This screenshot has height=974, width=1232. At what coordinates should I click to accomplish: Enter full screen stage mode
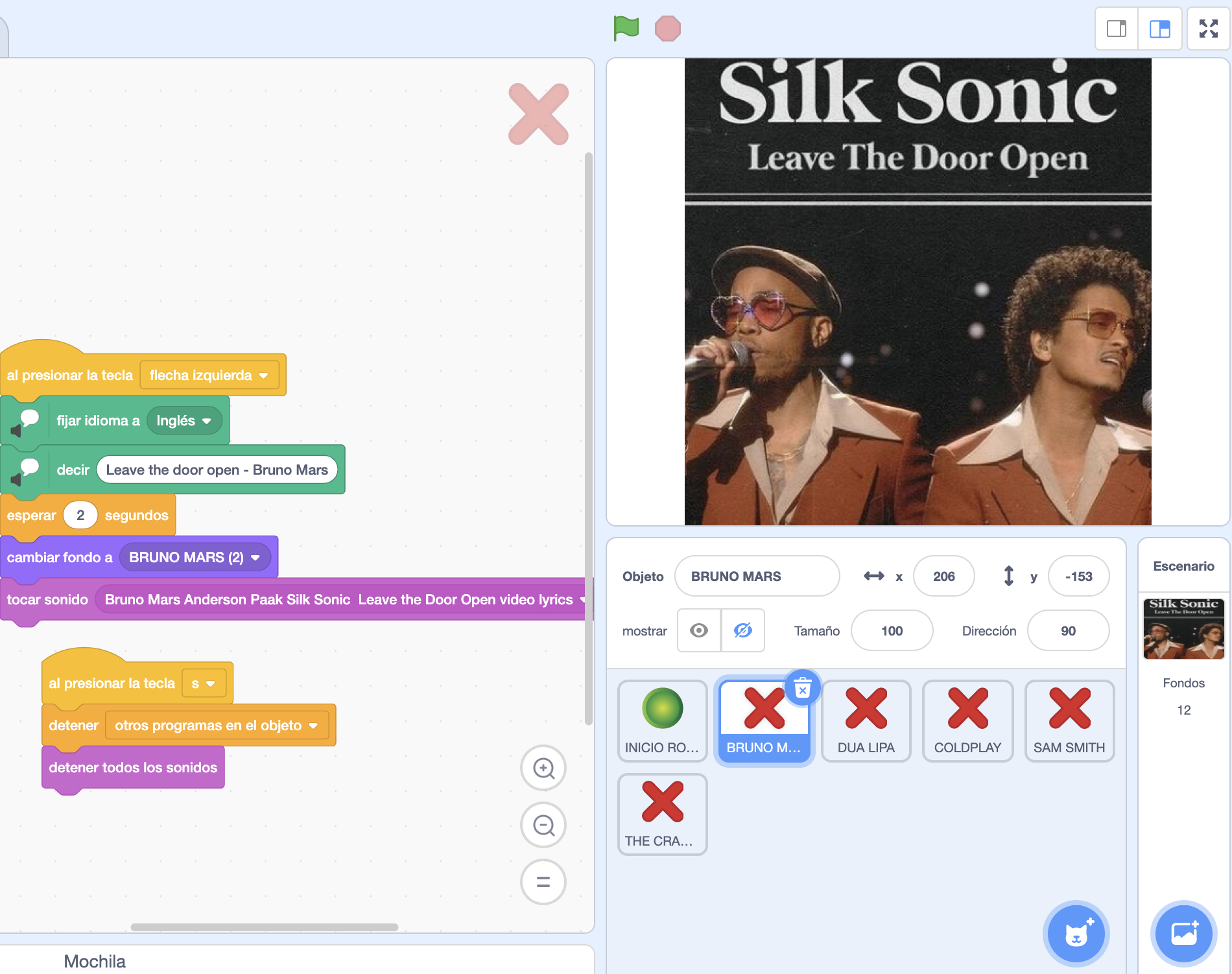point(1209,29)
